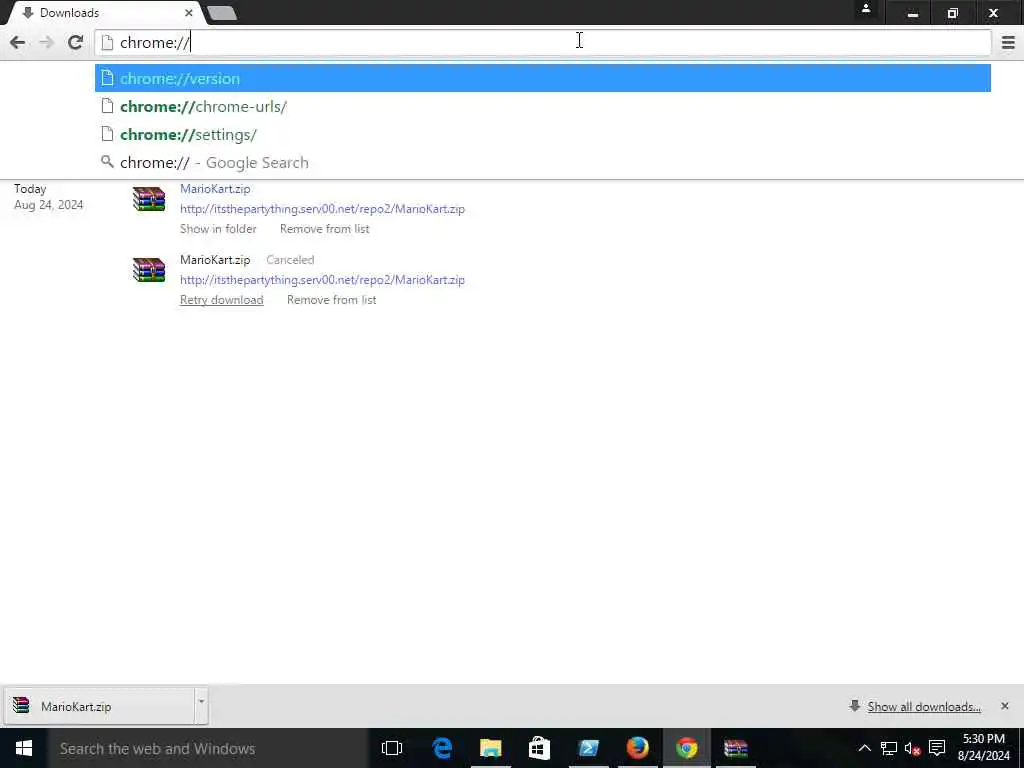Viewport: 1024px width, 768px height.
Task: Remove the completed MarioKart.zip from list
Action: click(325, 229)
